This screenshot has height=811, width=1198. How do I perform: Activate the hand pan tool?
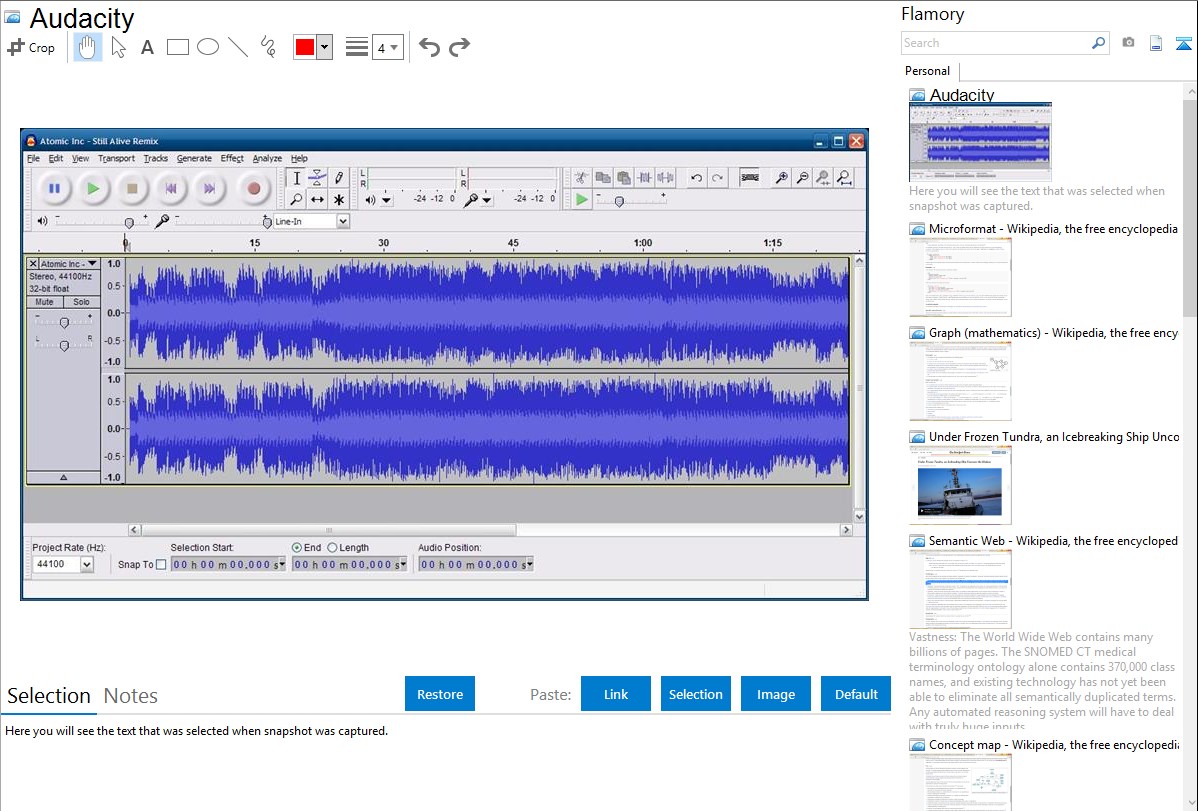88,47
